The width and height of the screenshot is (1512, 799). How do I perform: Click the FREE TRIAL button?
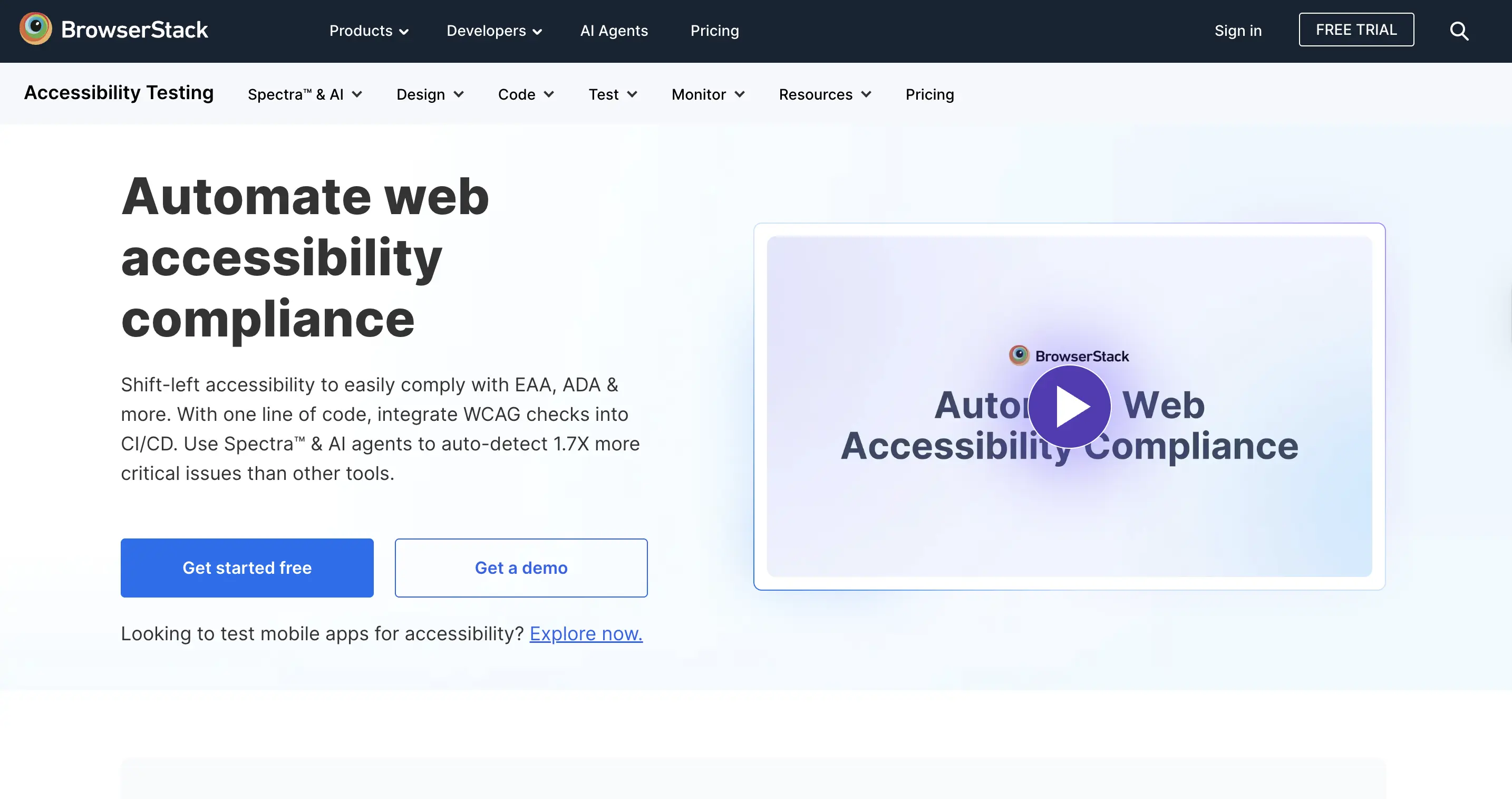pyautogui.click(x=1356, y=30)
